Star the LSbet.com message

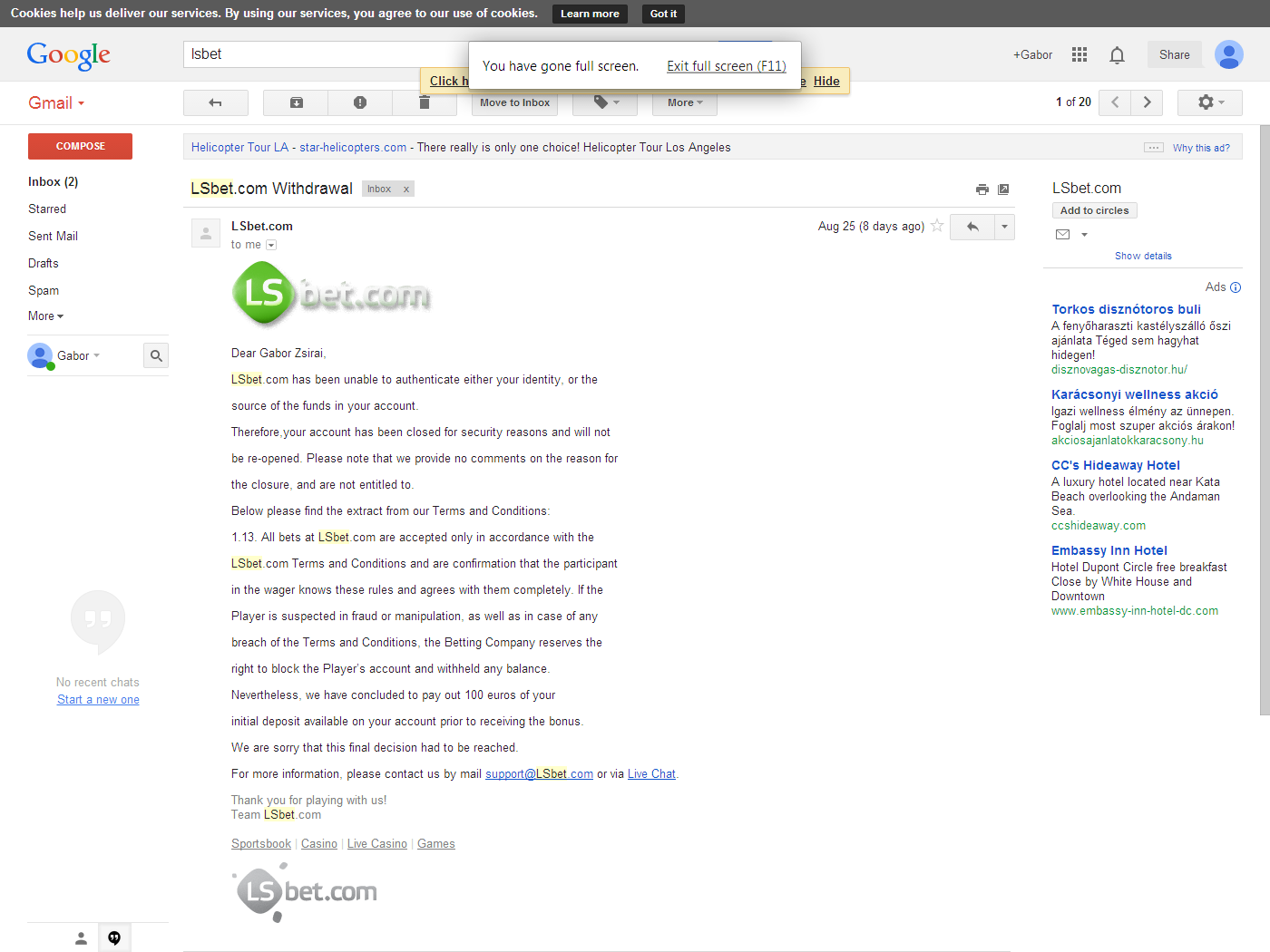937,226
